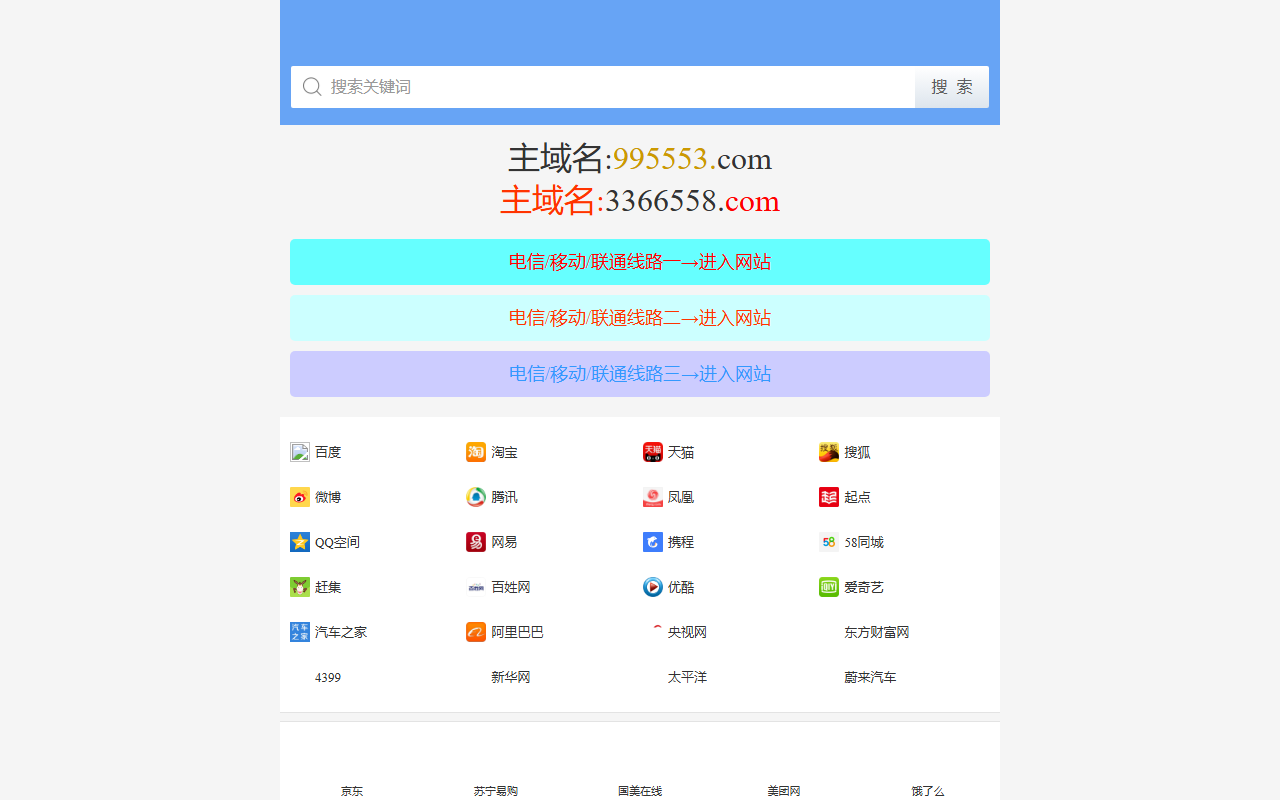This screenshot has height=800, width=1280.
Task: Open the 新华网 link
Action: 511,677
